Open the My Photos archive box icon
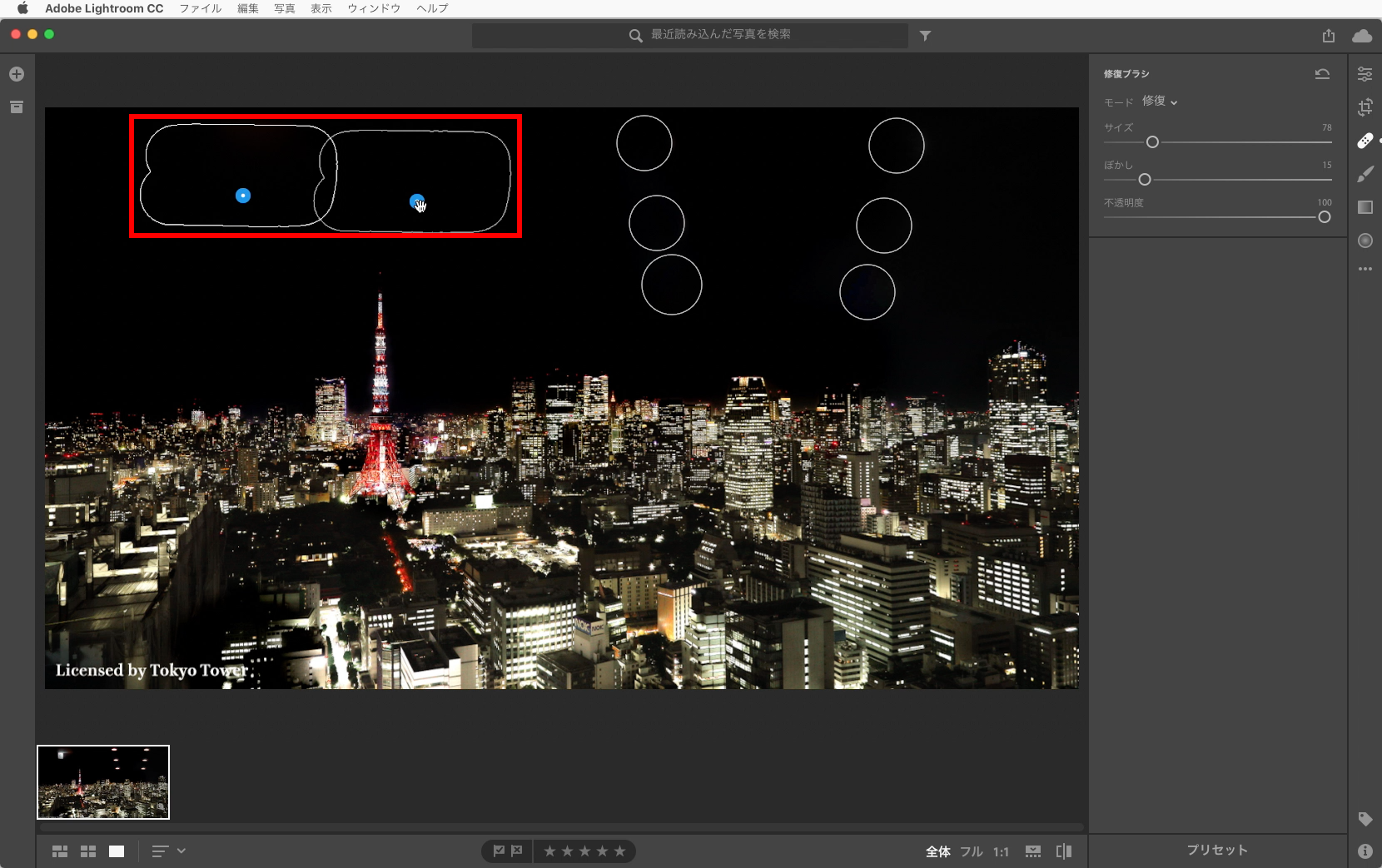Viewport: 1382px width, 868px height. (x=17, y=107)
